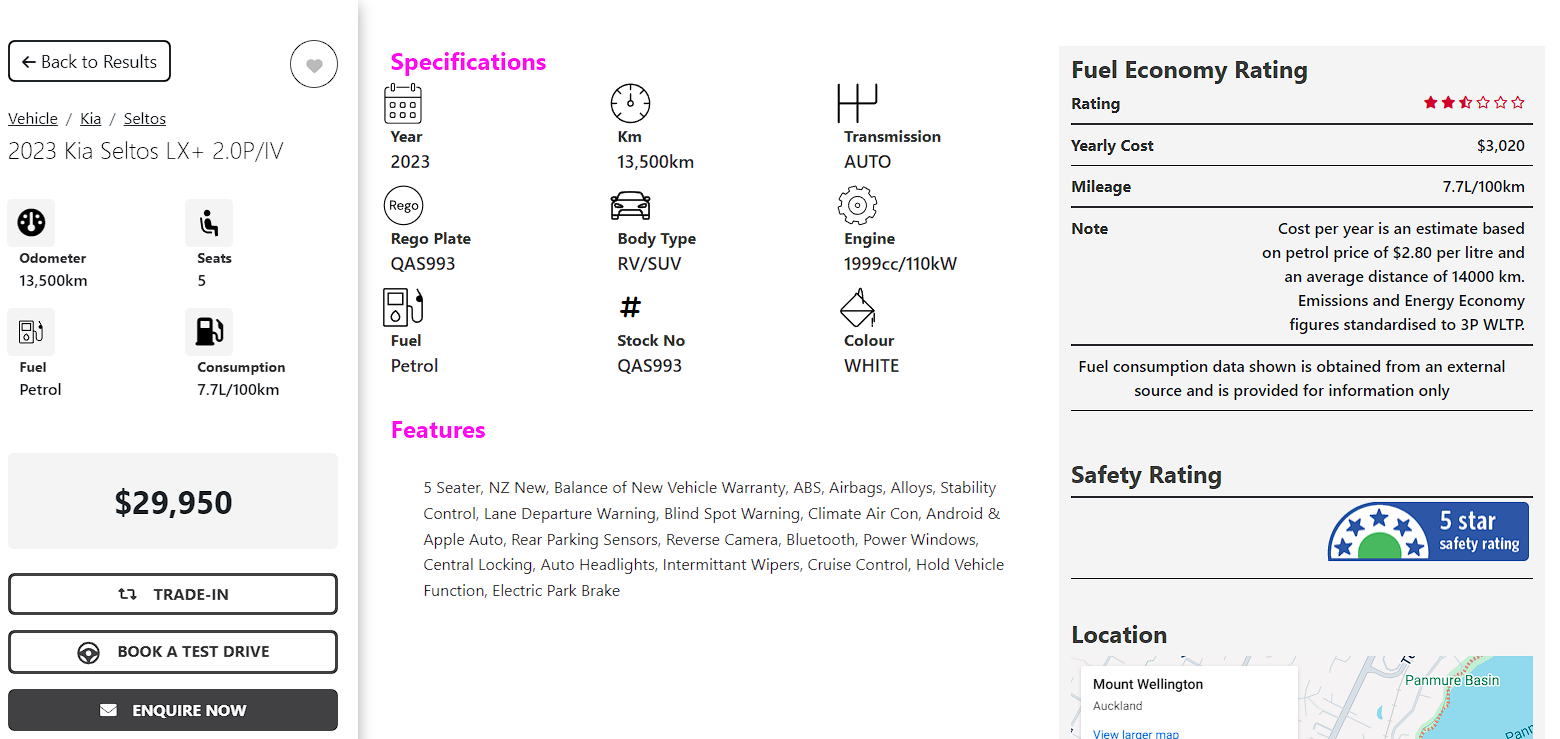Click the Panmure Basin map label
1560x739 pixels.
1452,680
